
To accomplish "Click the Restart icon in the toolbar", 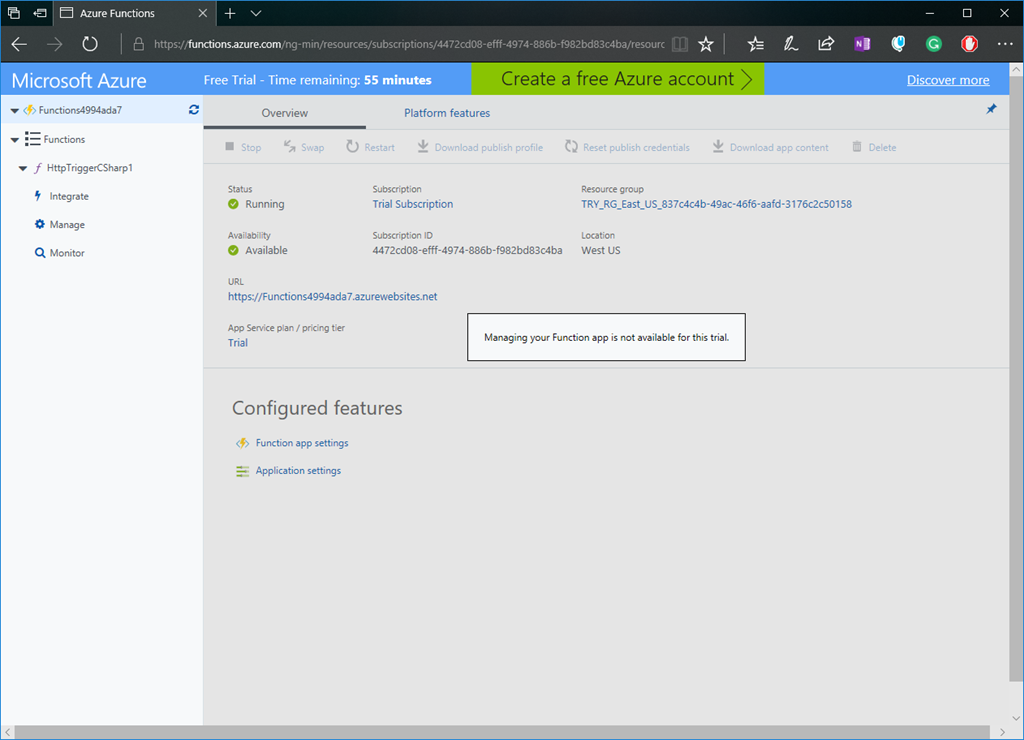I will click(x=353, y=147).
